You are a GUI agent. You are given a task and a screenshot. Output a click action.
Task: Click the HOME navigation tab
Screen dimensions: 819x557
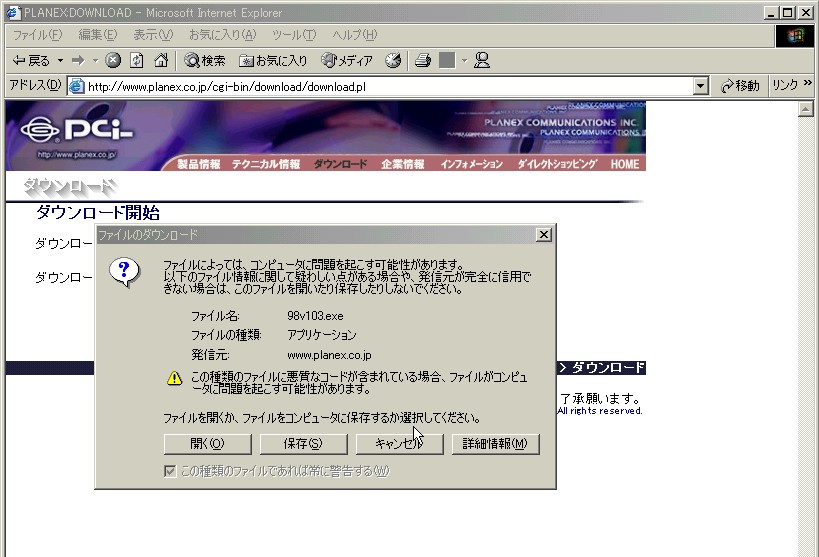coord(625,164)
